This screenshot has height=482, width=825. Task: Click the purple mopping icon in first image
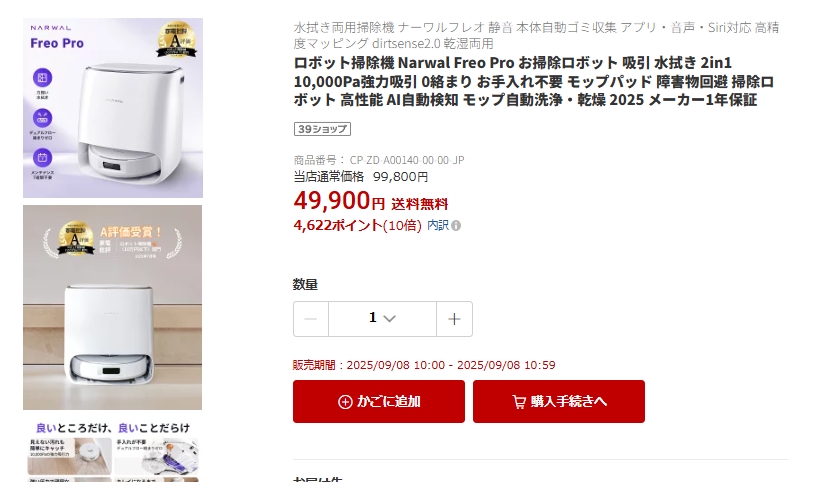[x=43, y=78]
